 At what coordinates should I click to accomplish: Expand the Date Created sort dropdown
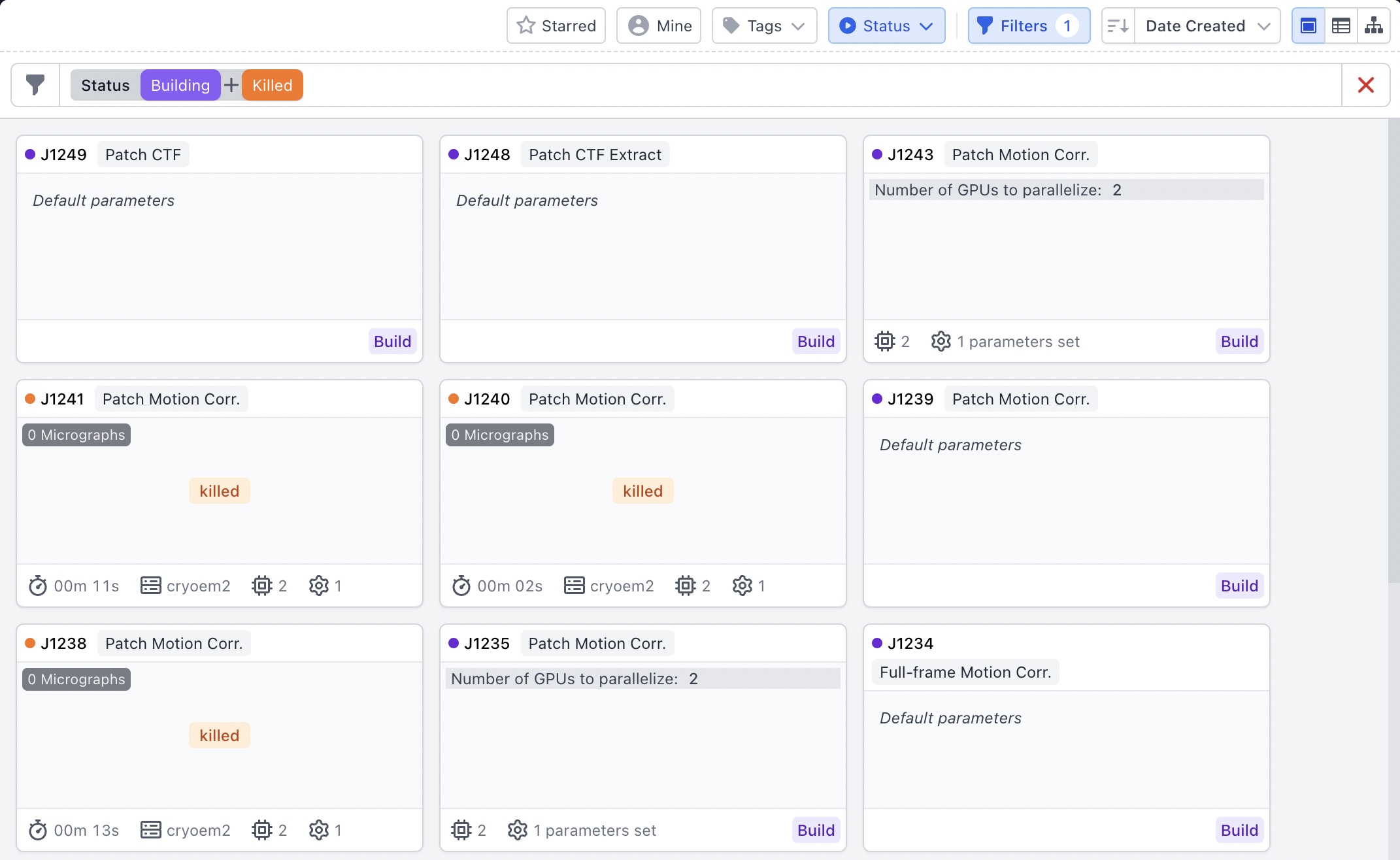[x=1207, y=26]
